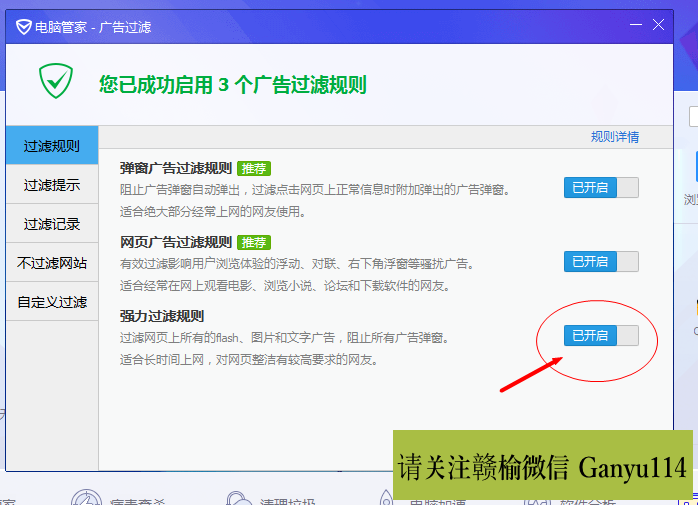Open the 过滤记录 tab
Screen dimensions: 698x505
(52, 224)
